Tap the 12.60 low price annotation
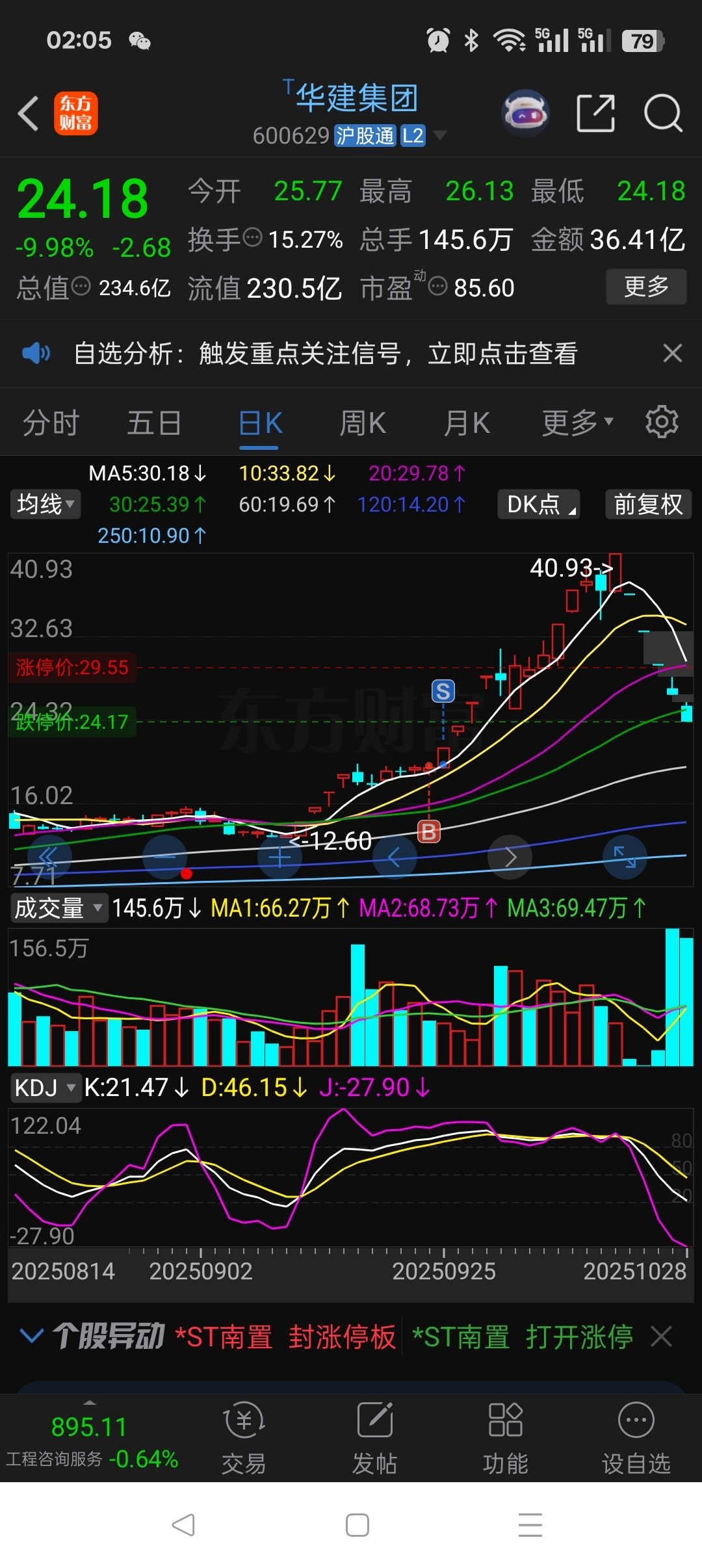The height and width of the screenshot is (1568, 702). click(330, 841)
